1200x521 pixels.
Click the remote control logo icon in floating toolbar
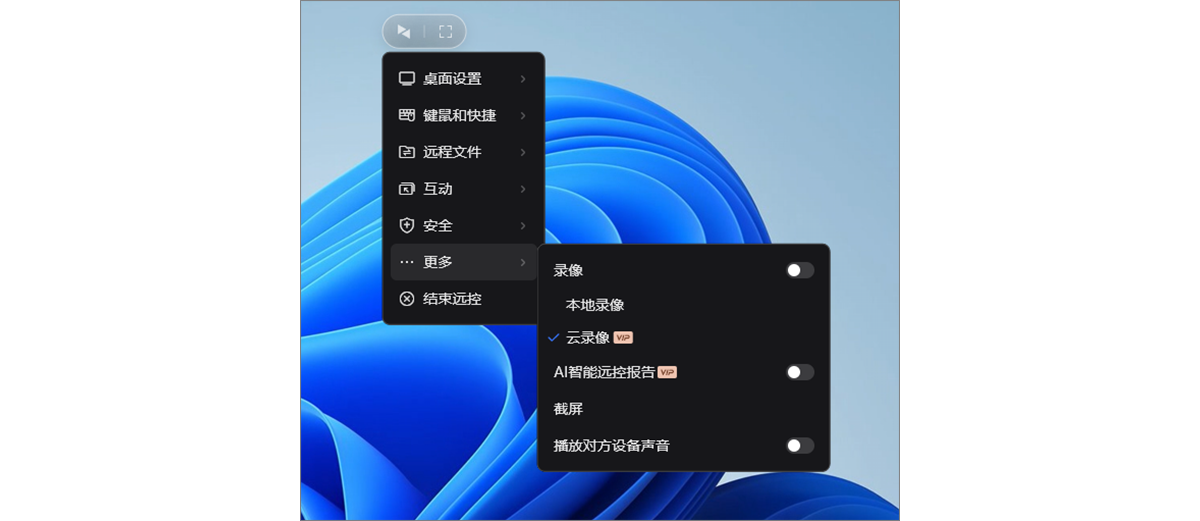[x=403, y=31]
